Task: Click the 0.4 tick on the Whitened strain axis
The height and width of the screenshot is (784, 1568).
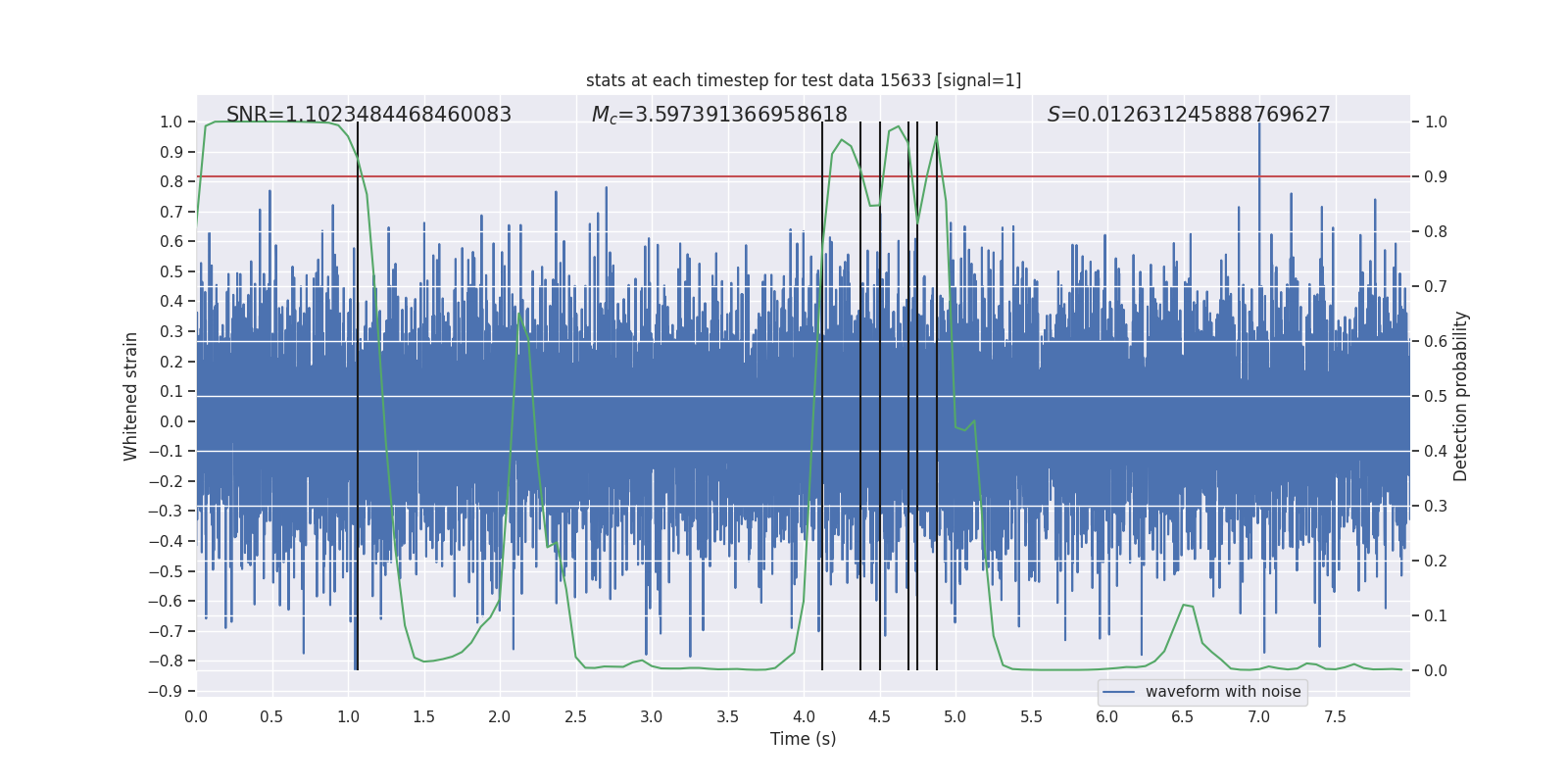Action: [x=171, y=302]
